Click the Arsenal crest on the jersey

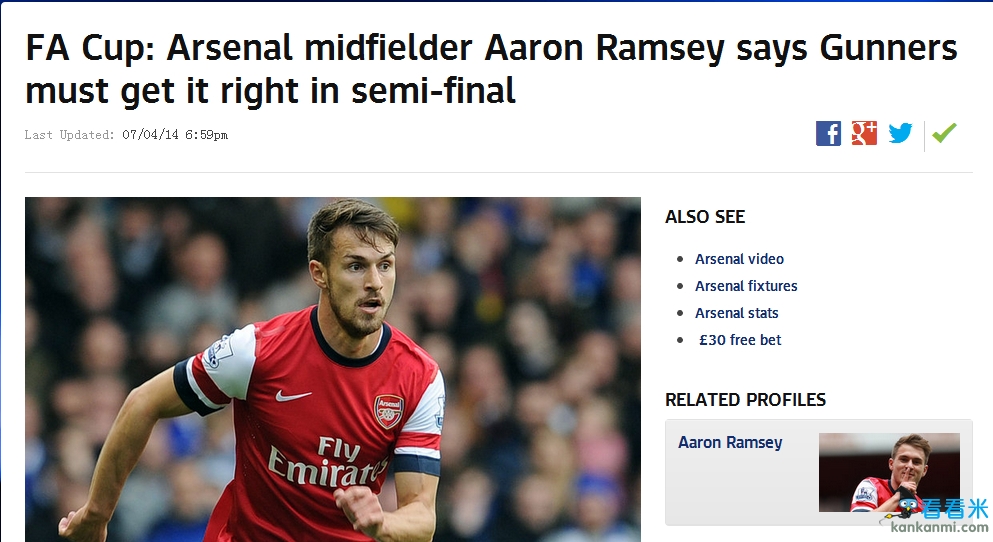click(x=388, y=410)
